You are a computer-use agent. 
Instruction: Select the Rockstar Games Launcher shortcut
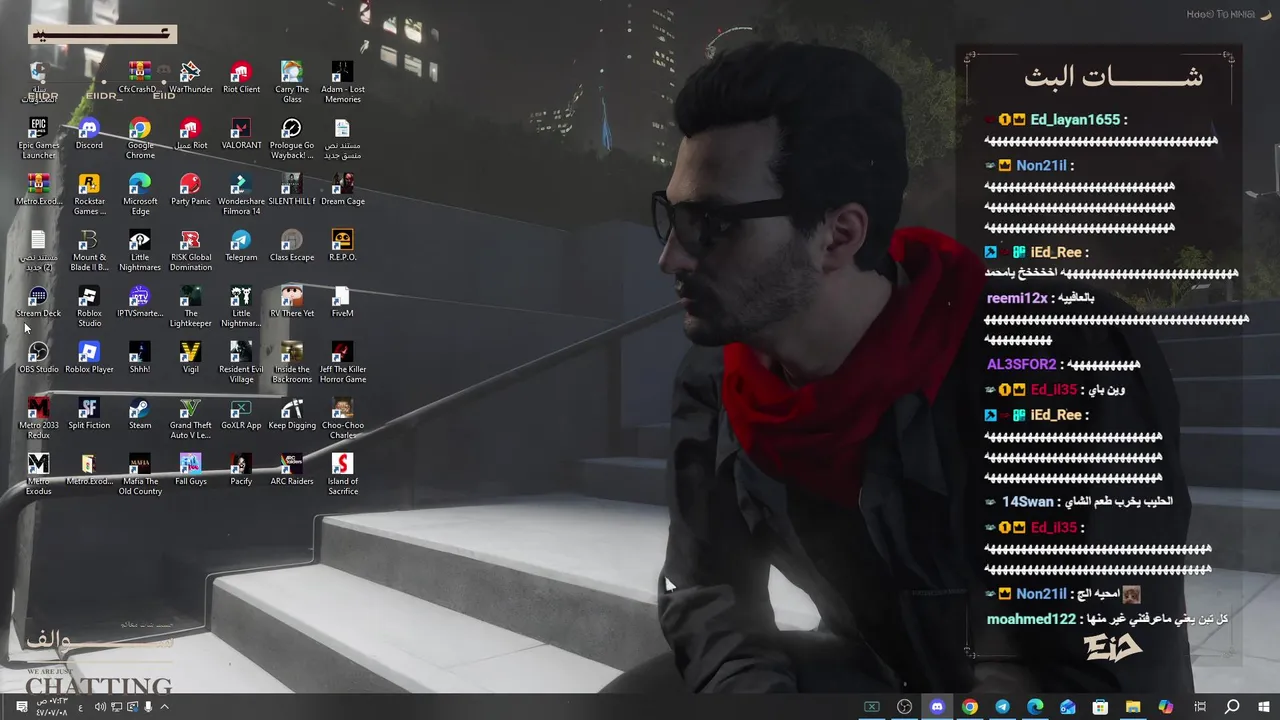[x=89, y=194]
